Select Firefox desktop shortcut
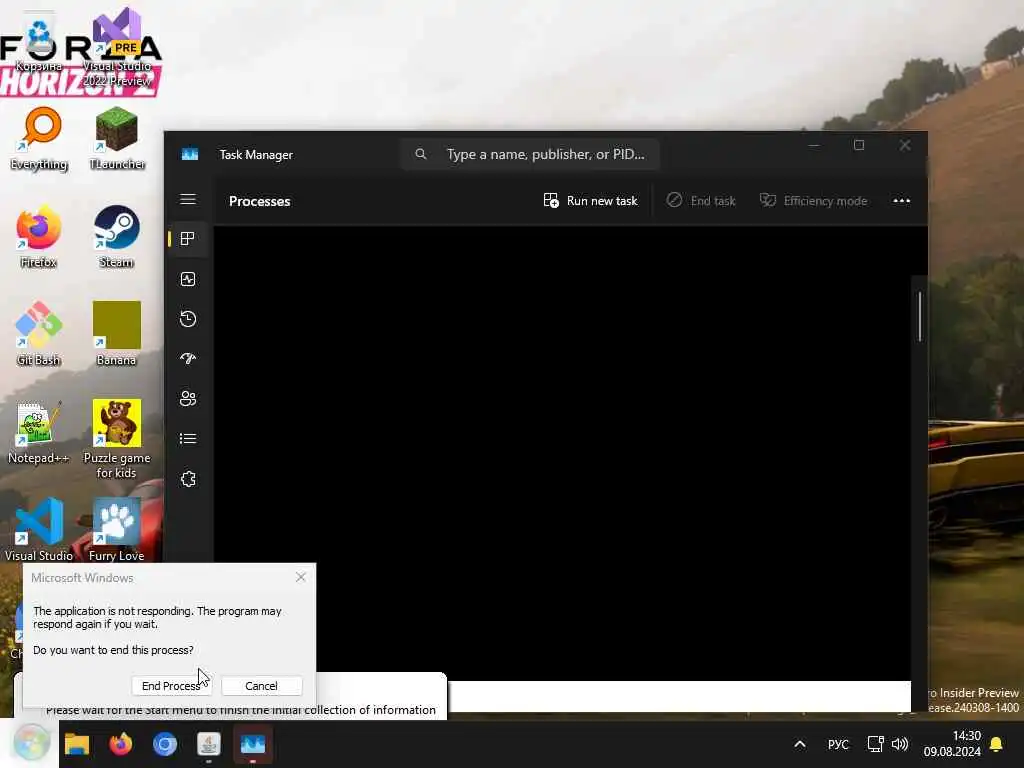 [39, 238]
